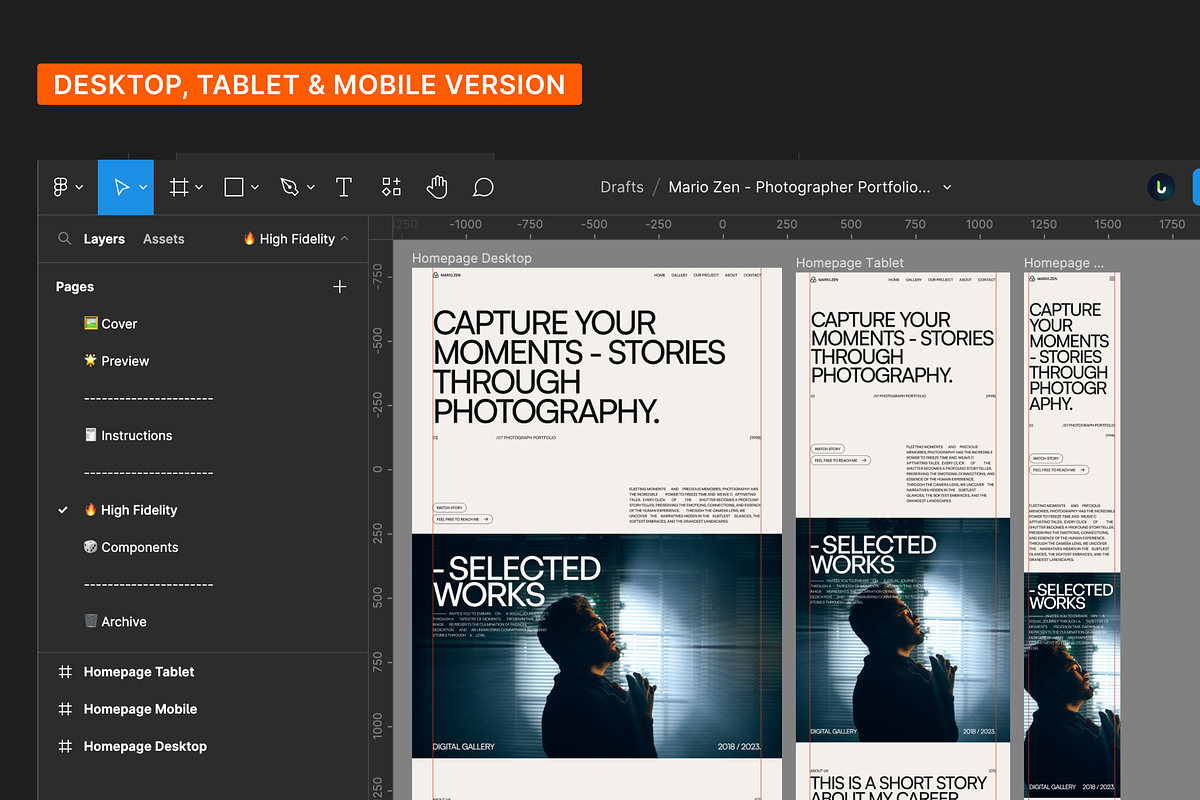This screenshot has height=800, width=1200.
Task: Select the Text tool
Action: coord(344,187)
